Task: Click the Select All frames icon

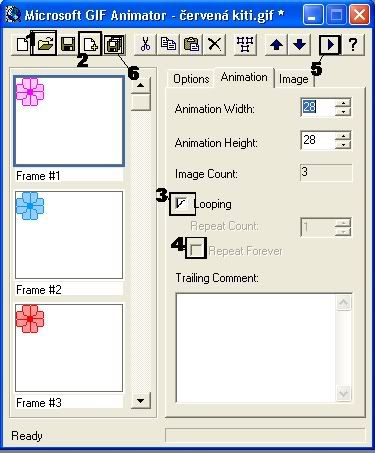Action: coord(245,44)
